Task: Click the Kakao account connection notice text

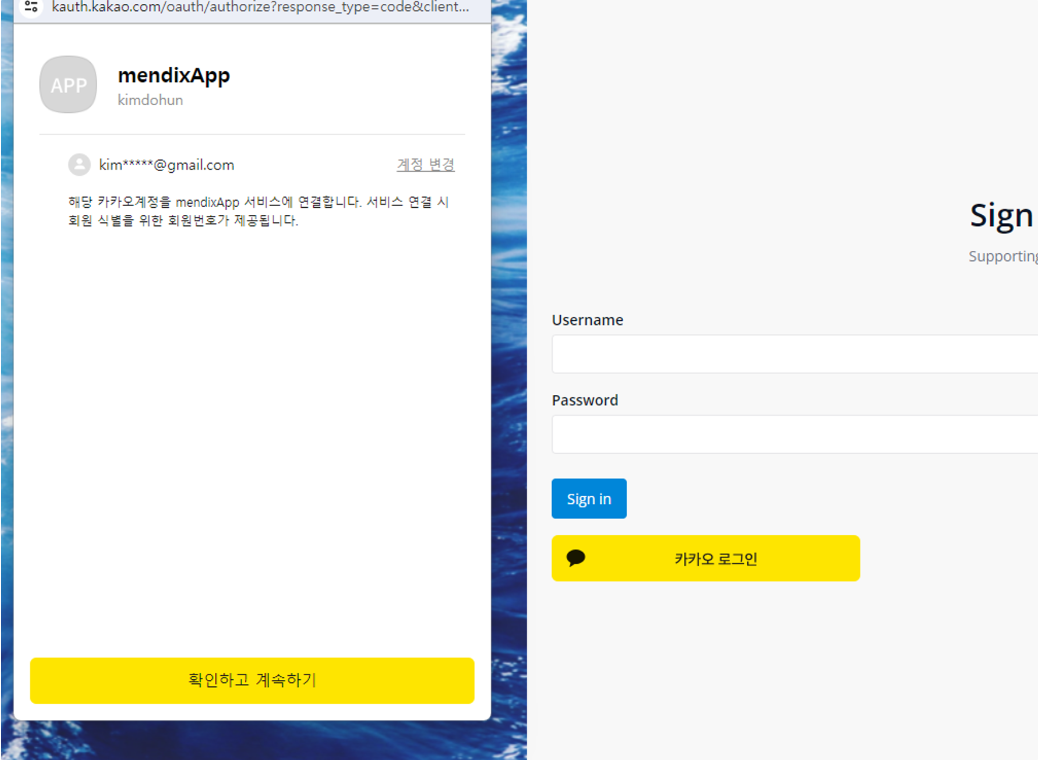Action: click(x=259, y=211)
